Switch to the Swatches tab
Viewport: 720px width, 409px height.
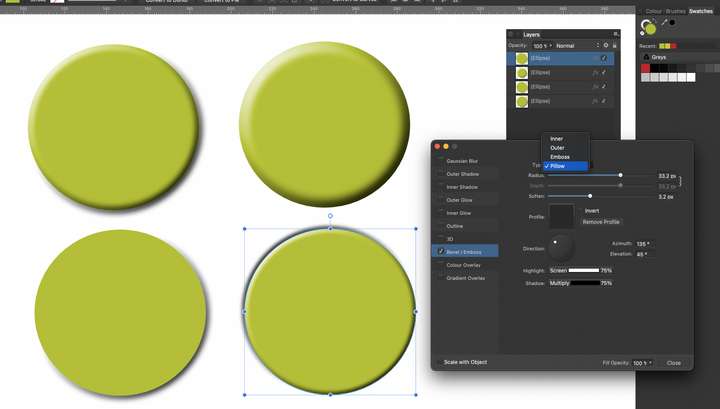[x=701, y=11]
